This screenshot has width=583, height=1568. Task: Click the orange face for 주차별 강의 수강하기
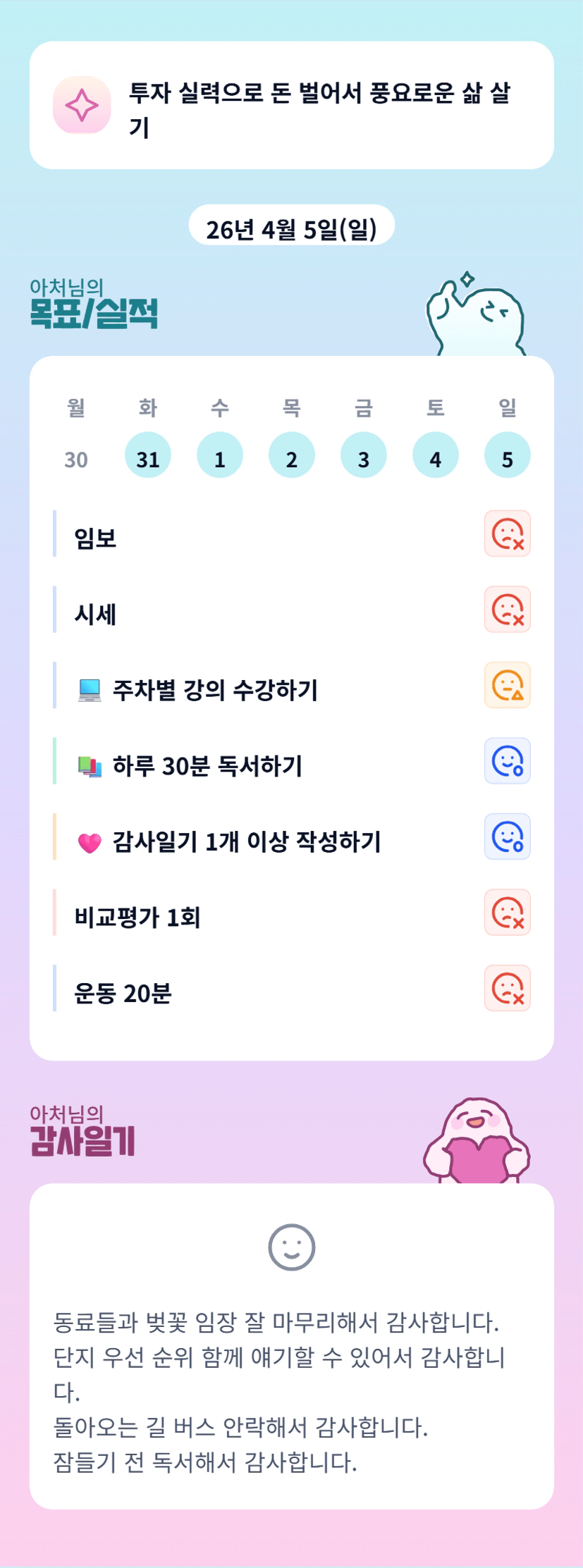(x=507, y=685)
